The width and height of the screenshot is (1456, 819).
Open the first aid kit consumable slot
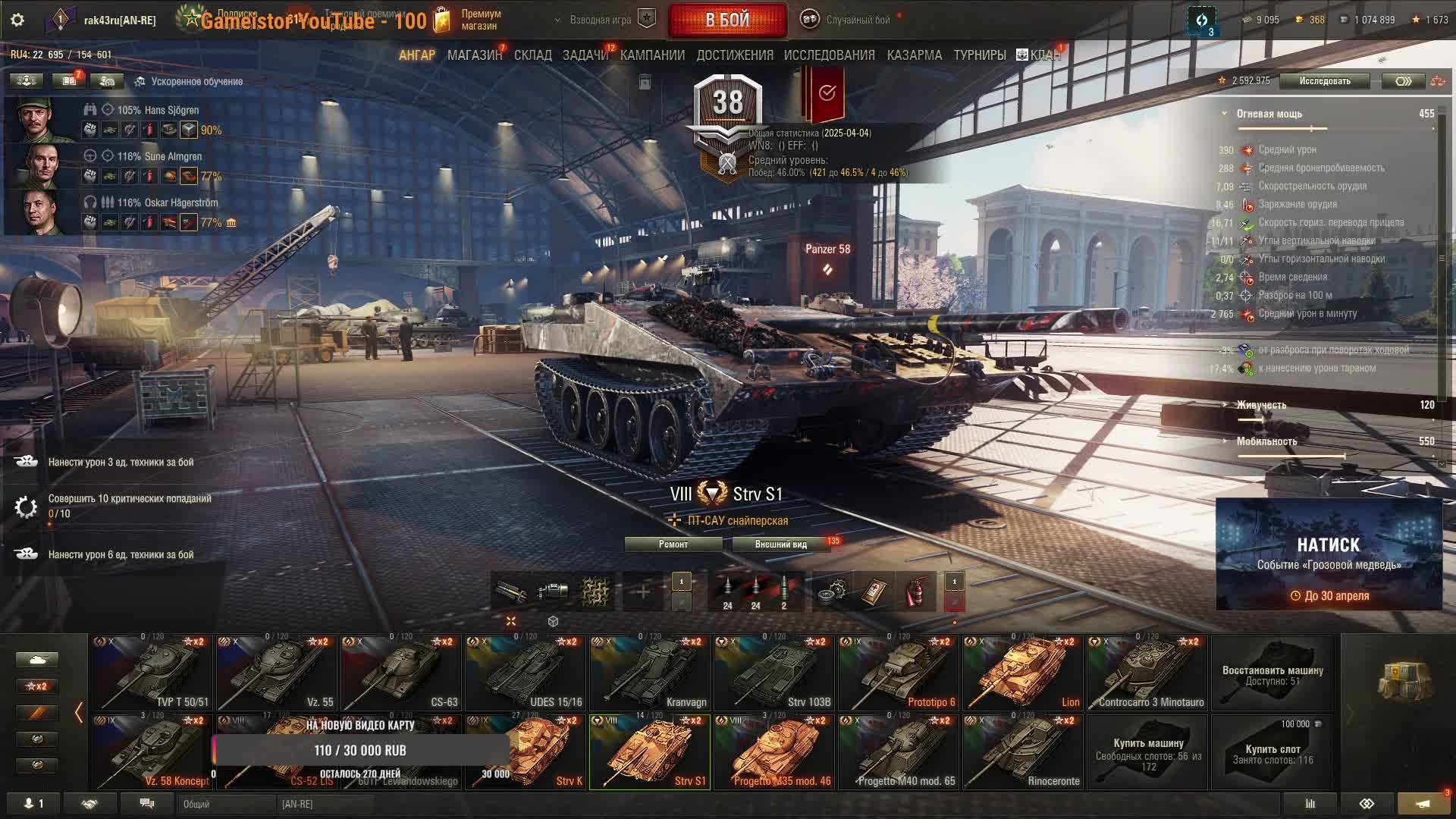pos(874,591)
